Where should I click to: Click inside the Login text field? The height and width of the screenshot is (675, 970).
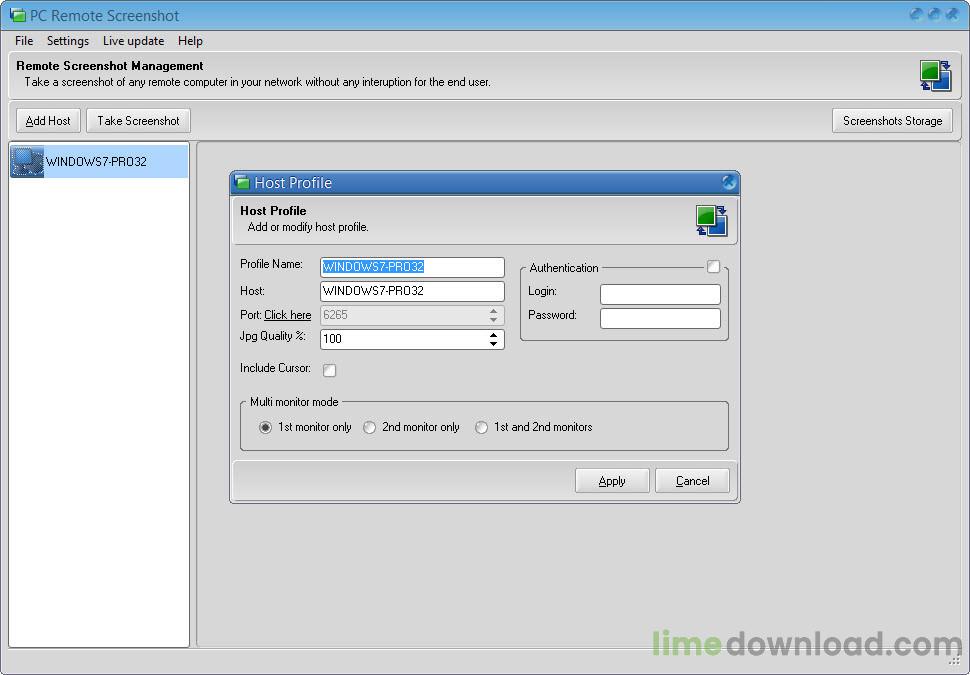[659, 294]
